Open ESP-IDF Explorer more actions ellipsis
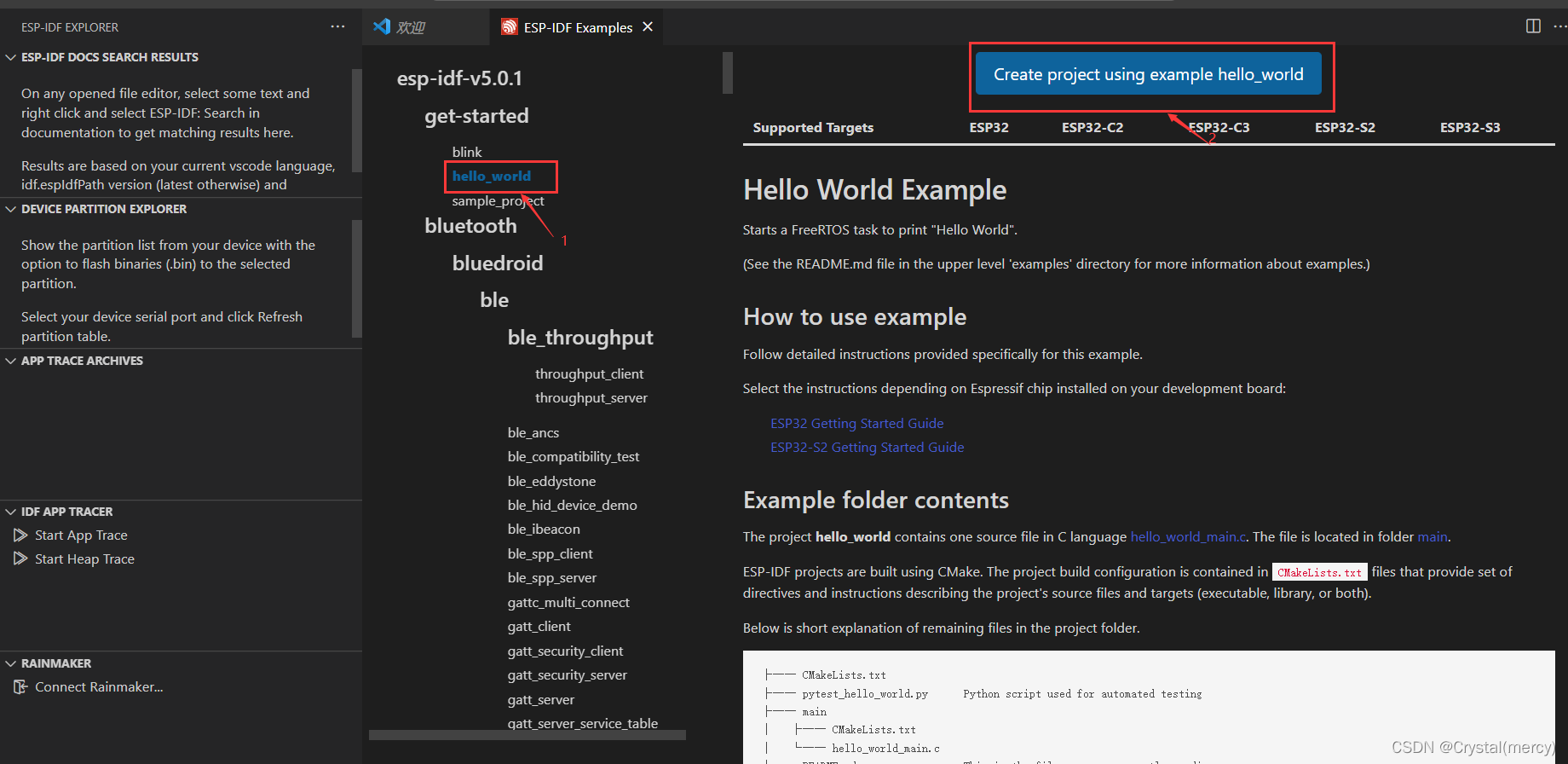The height and width of the screenshot is (764, 1568). click(337, 26)
